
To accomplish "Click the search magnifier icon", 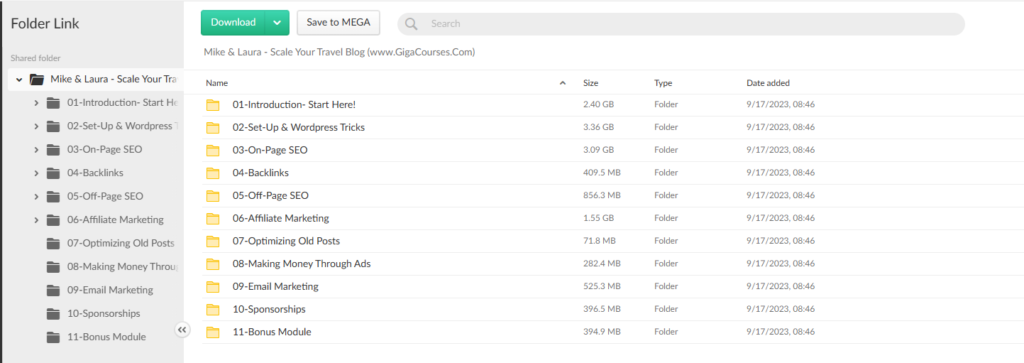I will click(x=411, y=24).
